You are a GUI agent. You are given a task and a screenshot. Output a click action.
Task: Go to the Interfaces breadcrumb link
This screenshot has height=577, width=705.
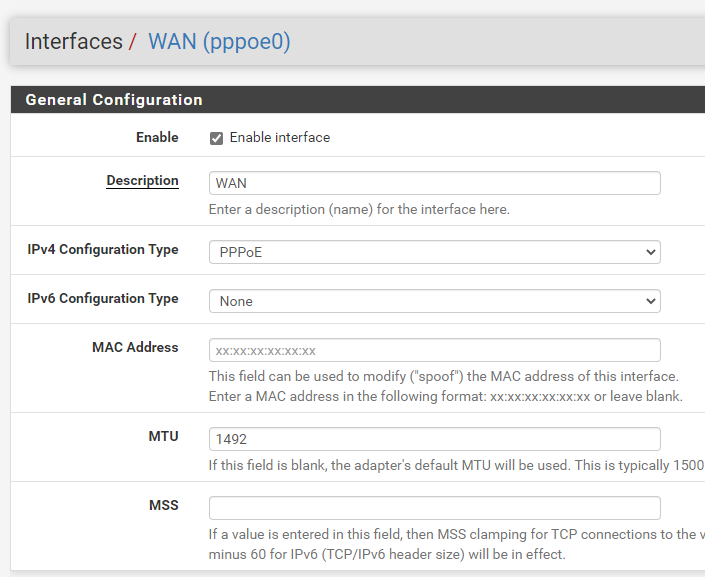73,42
